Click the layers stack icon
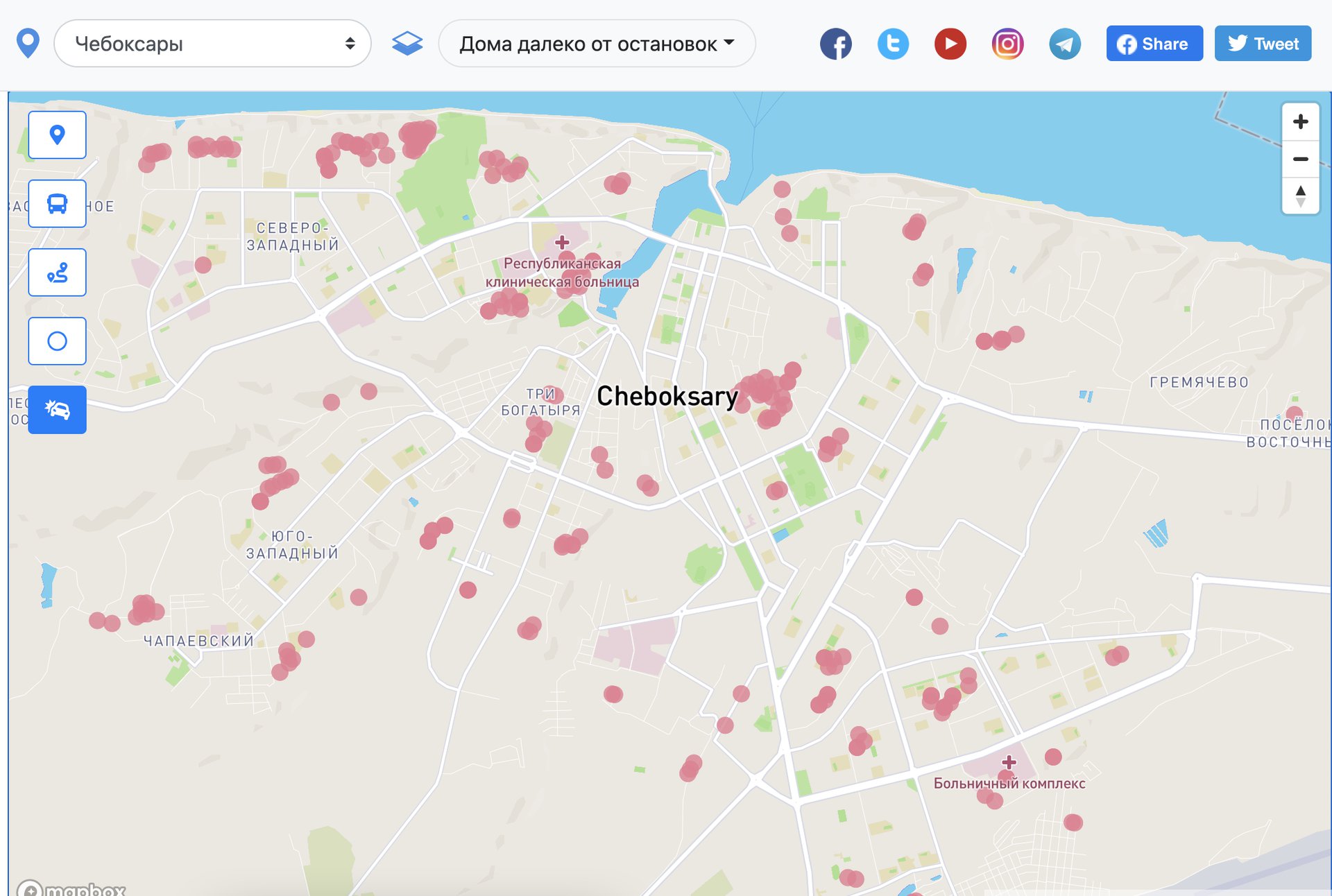This screenshot has height=896, width=1332. pyautogui.click(x=407, y=44)
